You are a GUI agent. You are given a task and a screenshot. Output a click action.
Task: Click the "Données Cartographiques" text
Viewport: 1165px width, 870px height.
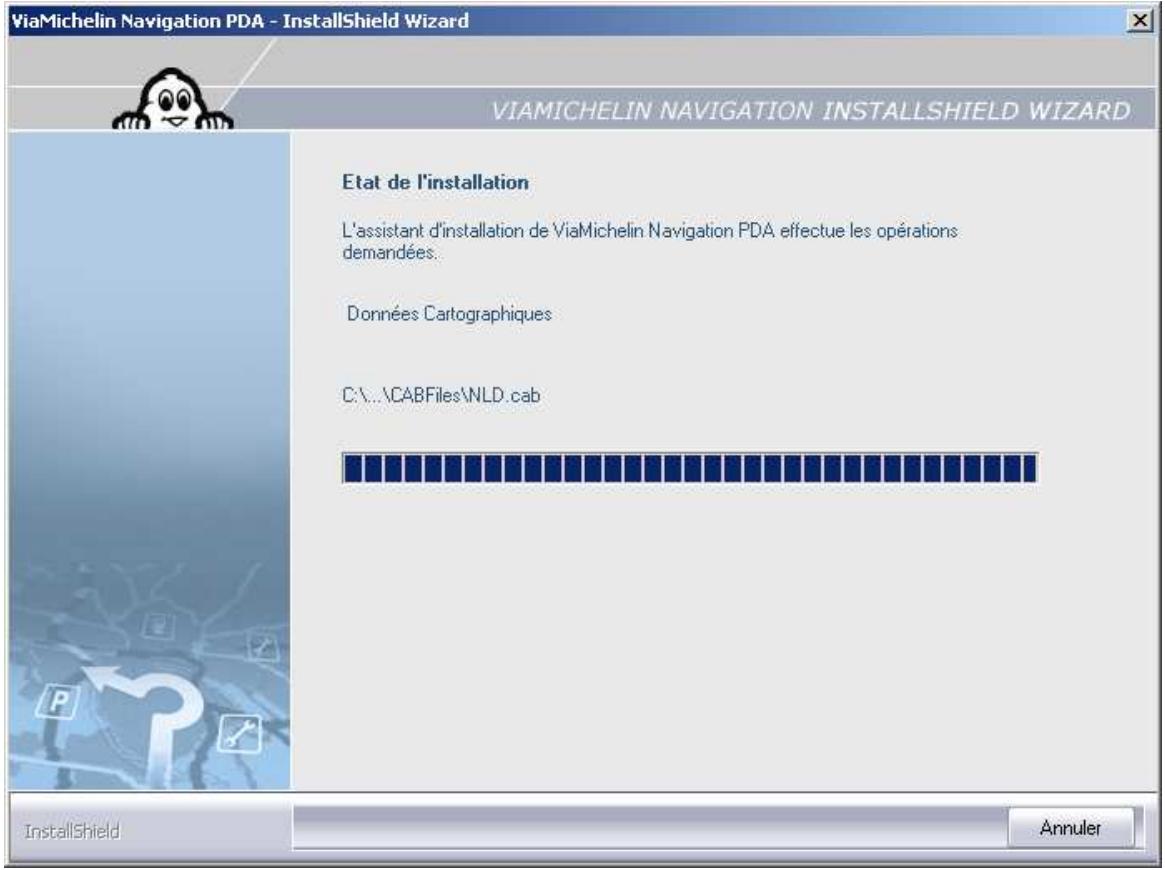(x=450, y=314)
